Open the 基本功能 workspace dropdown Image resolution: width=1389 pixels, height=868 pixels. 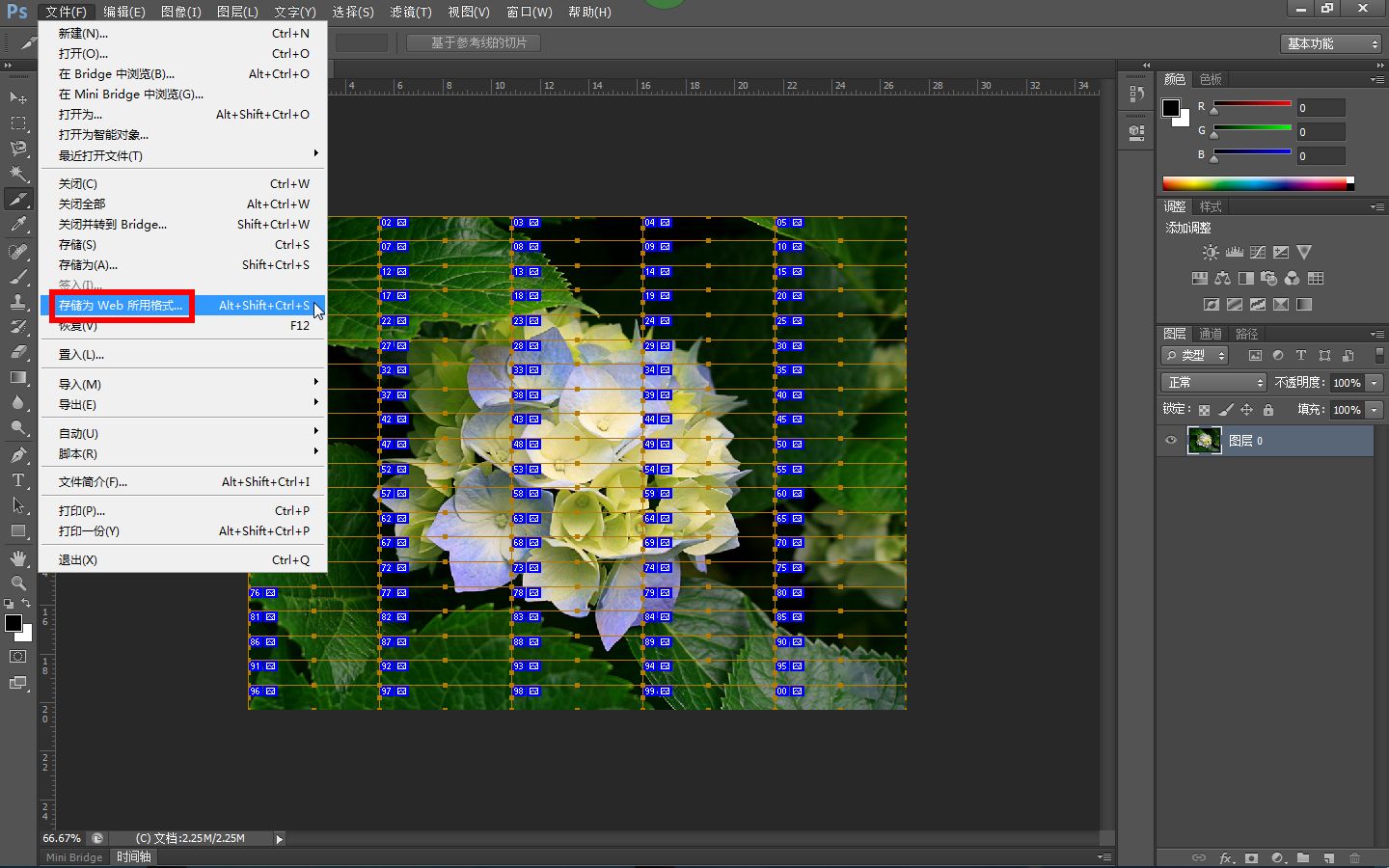click(x=1333, y=43)
